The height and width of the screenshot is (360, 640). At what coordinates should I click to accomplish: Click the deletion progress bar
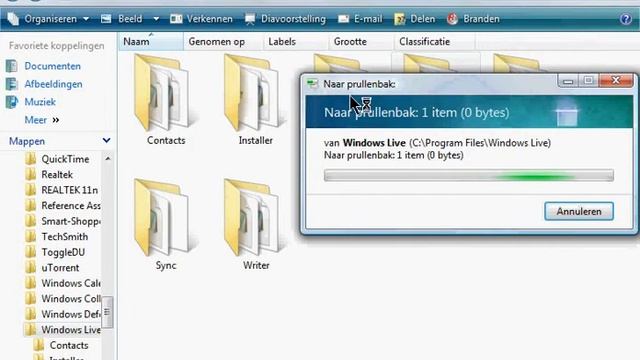pos(469,176)
